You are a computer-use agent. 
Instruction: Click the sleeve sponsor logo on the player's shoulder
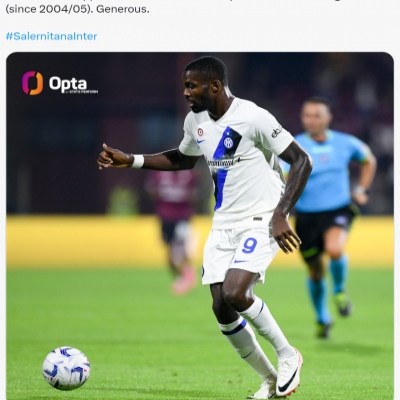point(276,132)
